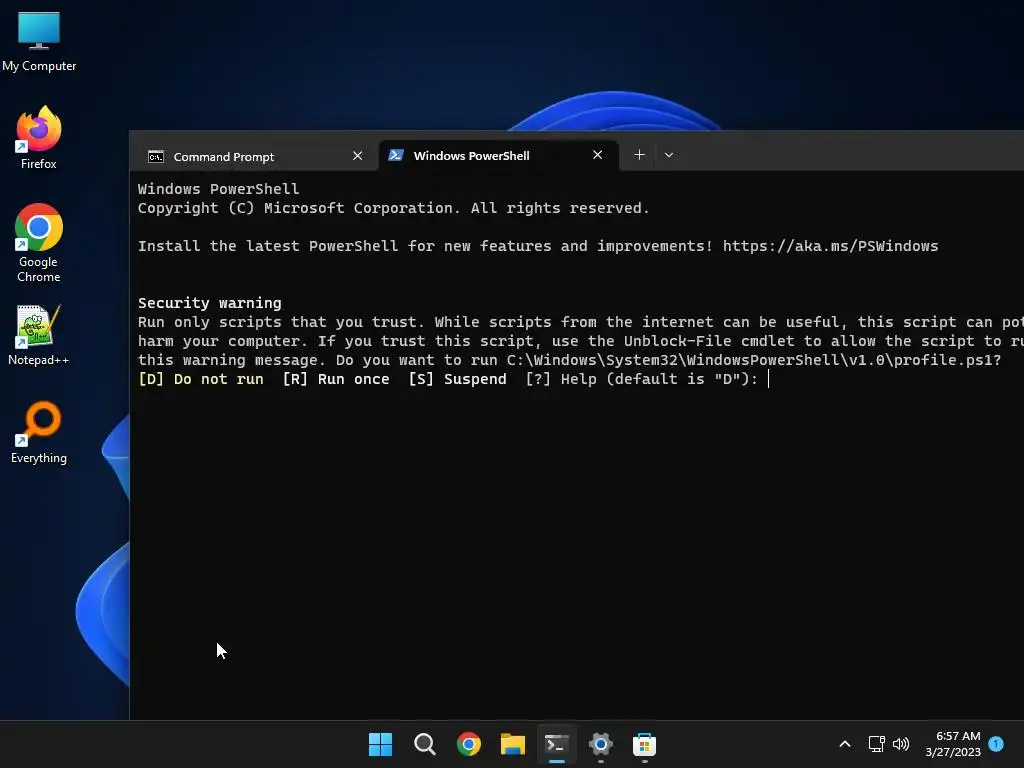Click the aka.ms/PSWindows link
This screenshot has height=768, width=1024.
(x=830, y=246)
